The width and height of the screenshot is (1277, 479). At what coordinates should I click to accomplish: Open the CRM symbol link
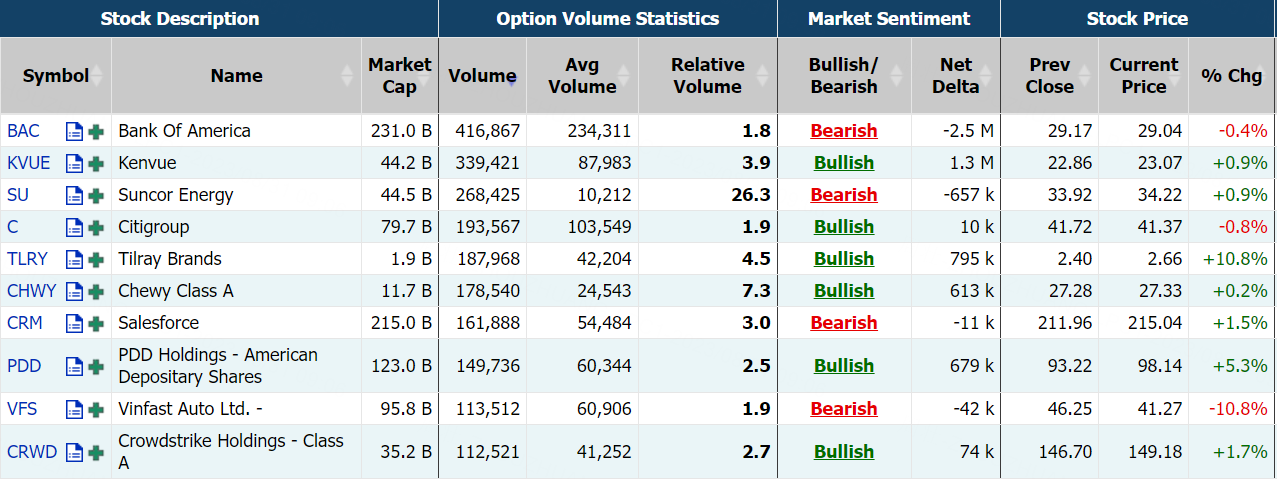point(24,323)
